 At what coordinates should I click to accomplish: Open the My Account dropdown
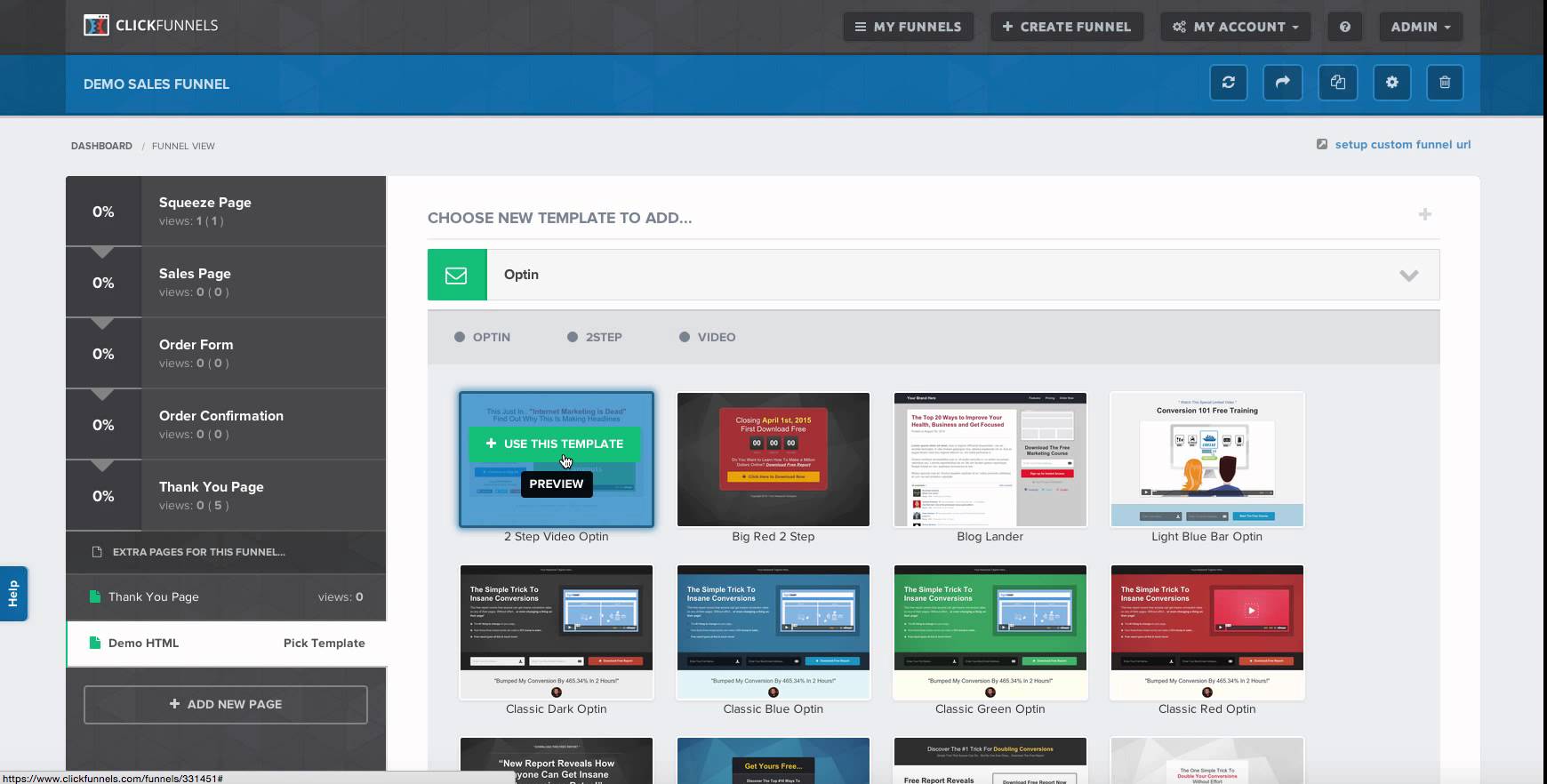pyautogui.click(x=1236, y=27)
